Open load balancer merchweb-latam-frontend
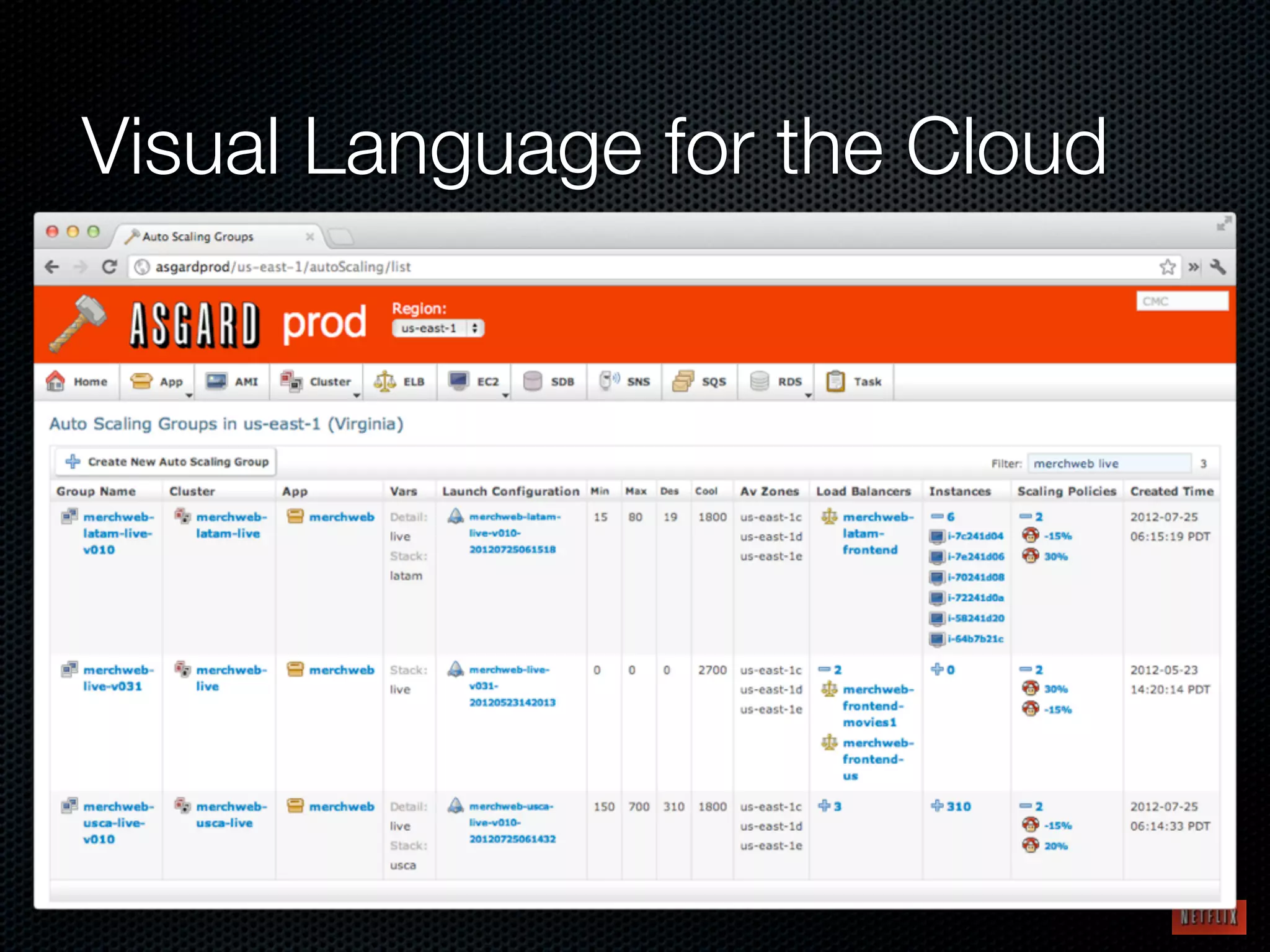 (877, 533)
